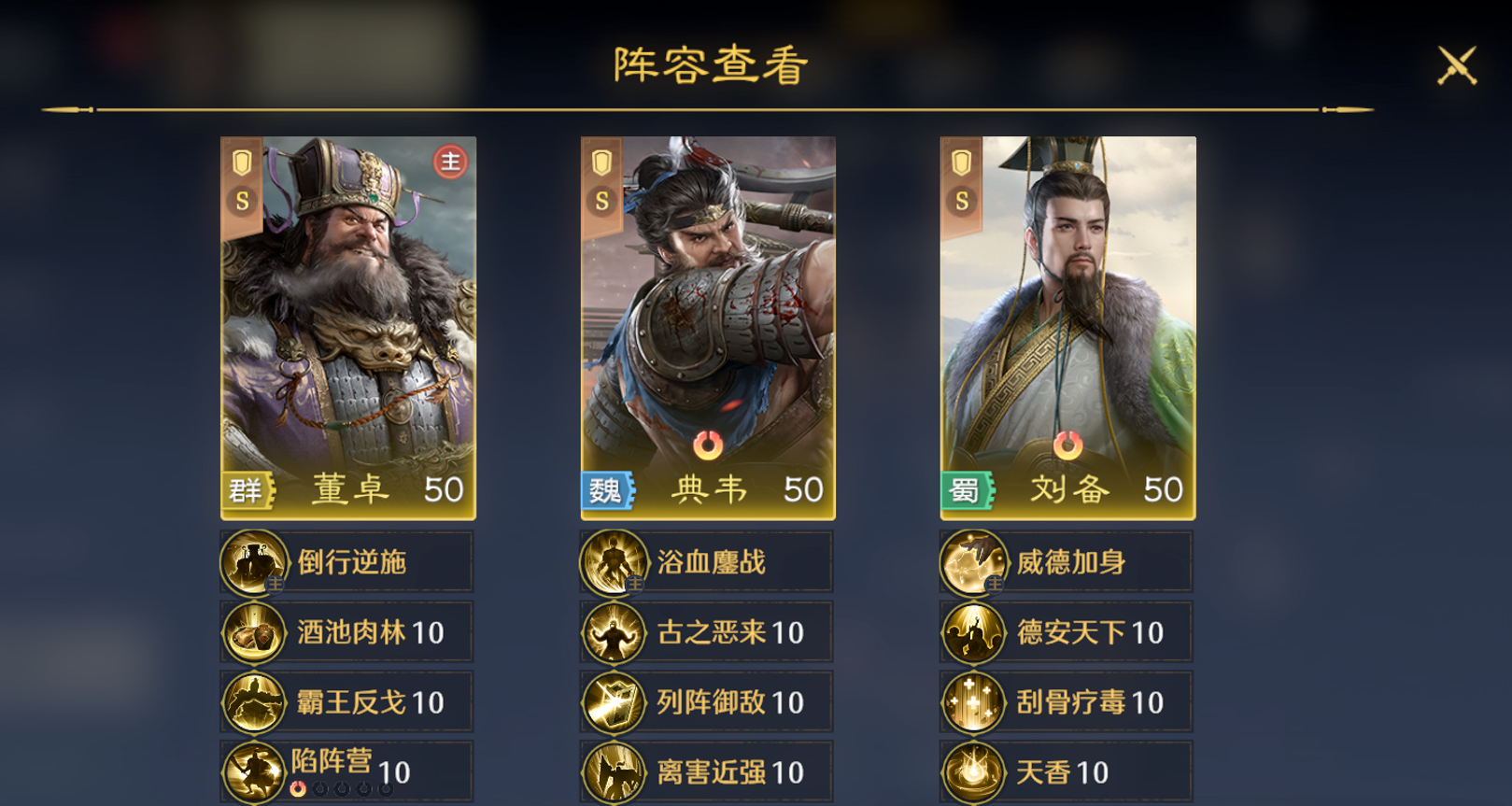
Task: Tap the 倒行逆施 skill icon
Action: point(253,562)
